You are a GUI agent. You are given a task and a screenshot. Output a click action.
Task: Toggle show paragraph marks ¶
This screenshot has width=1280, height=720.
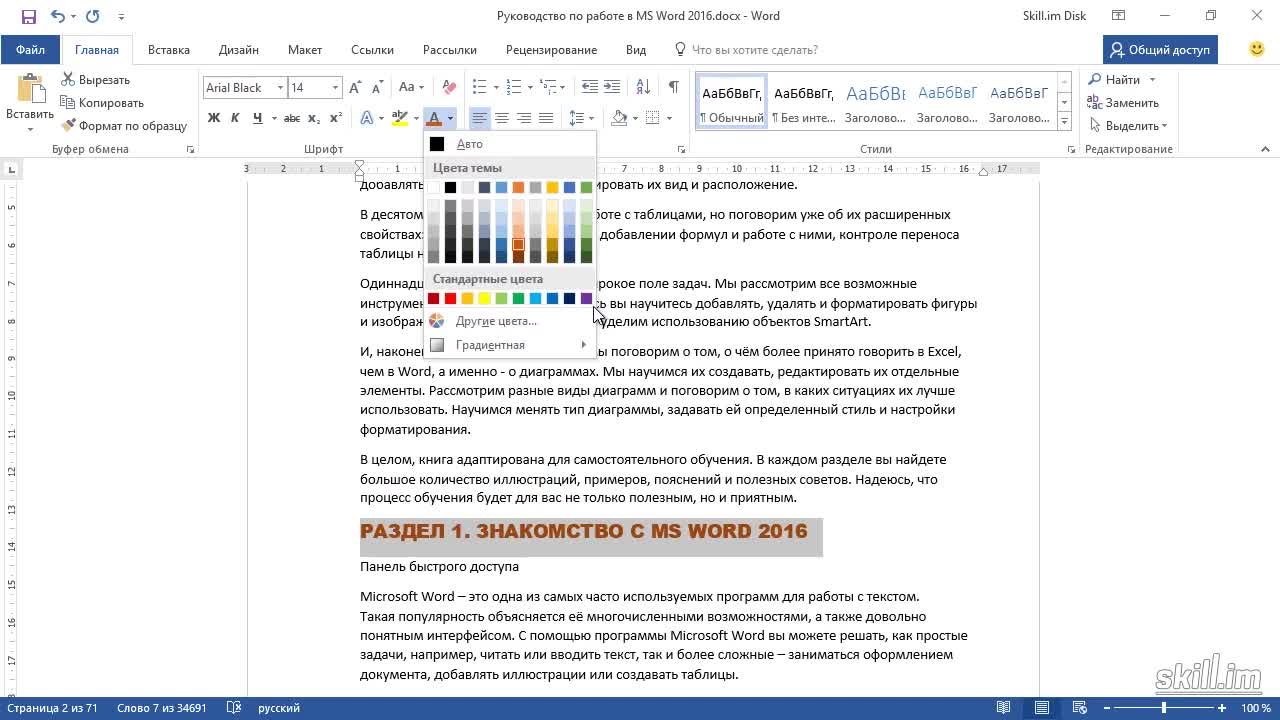674,88
